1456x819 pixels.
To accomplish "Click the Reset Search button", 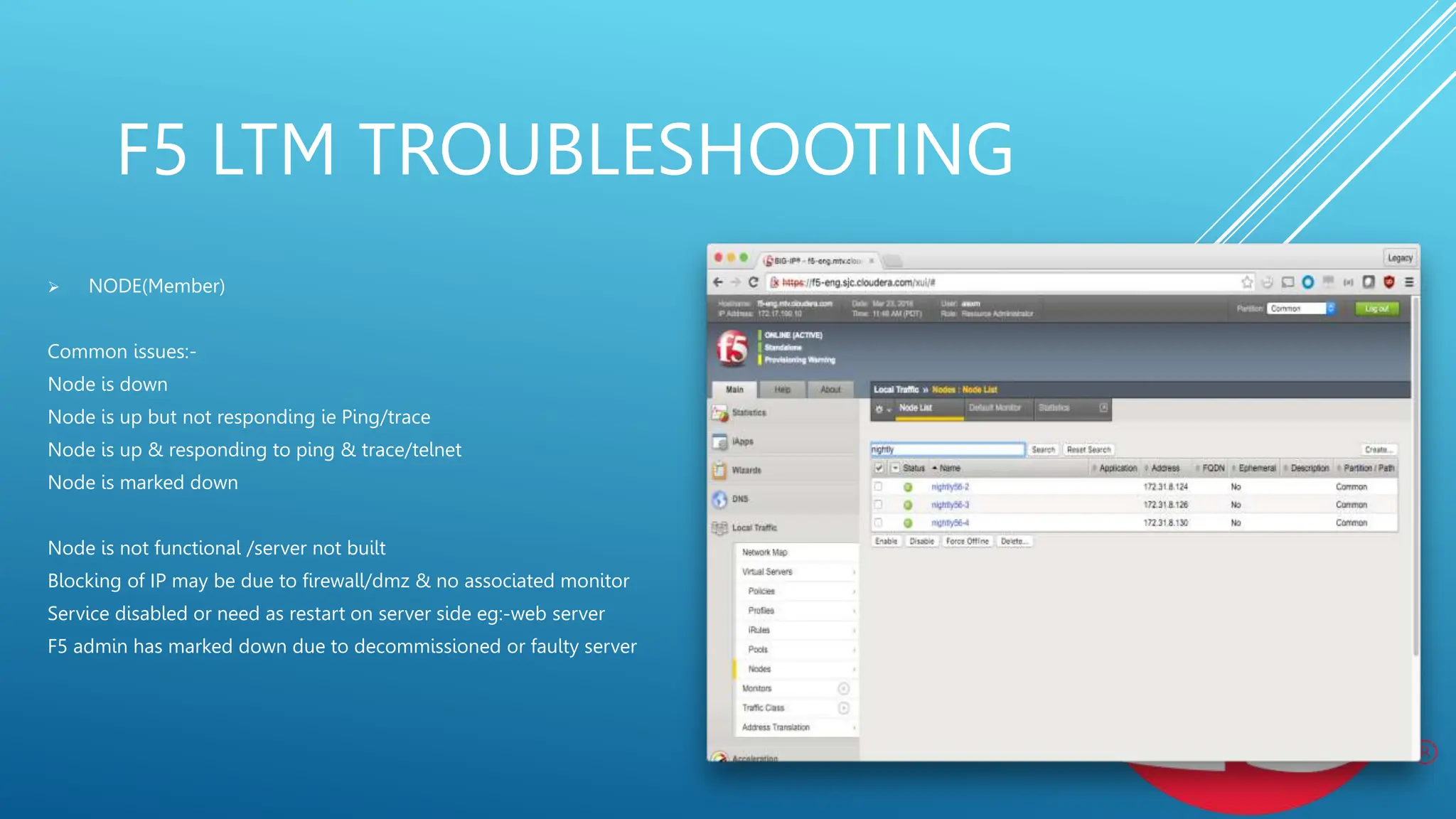I will pyautogui.click(x=1088, y=449).
